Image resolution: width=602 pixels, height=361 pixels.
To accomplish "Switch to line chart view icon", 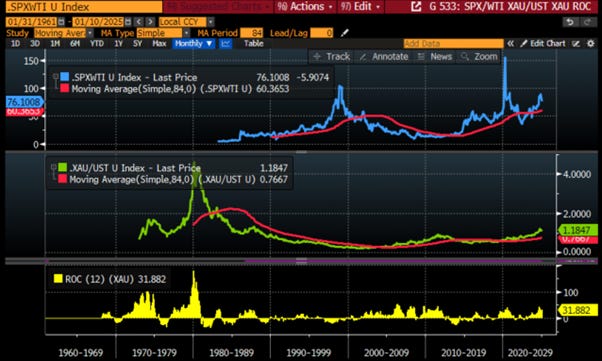I will pos(226,43).
